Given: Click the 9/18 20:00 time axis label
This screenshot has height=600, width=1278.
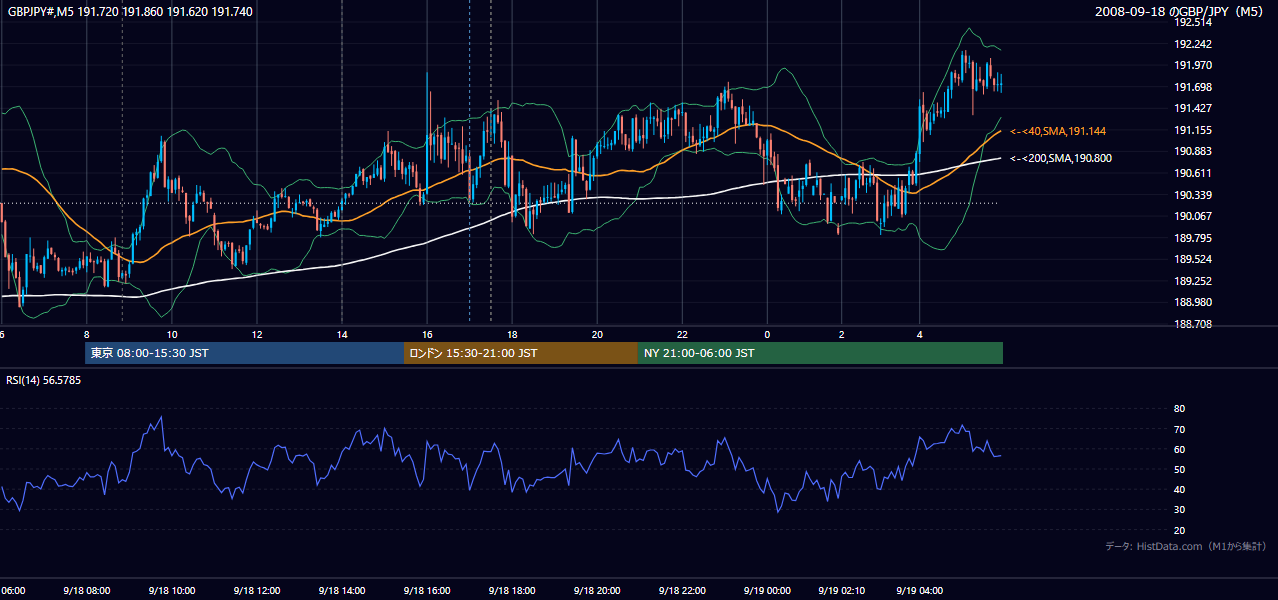Looking at the screenshot, I should point(597,591).
